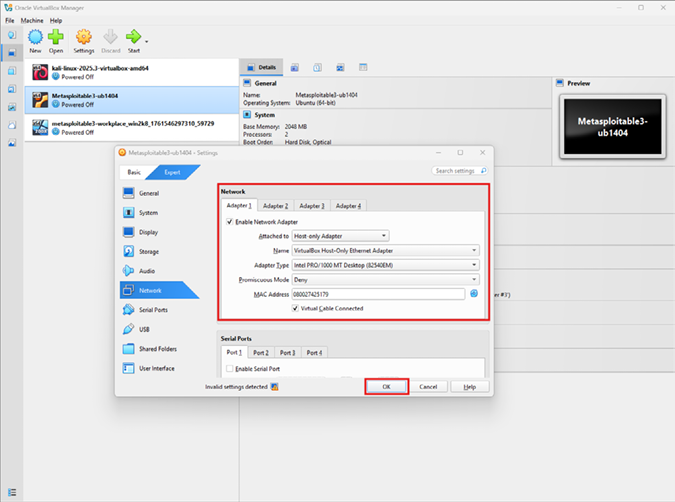Click the Help button in settings dialog

[469, 387]
